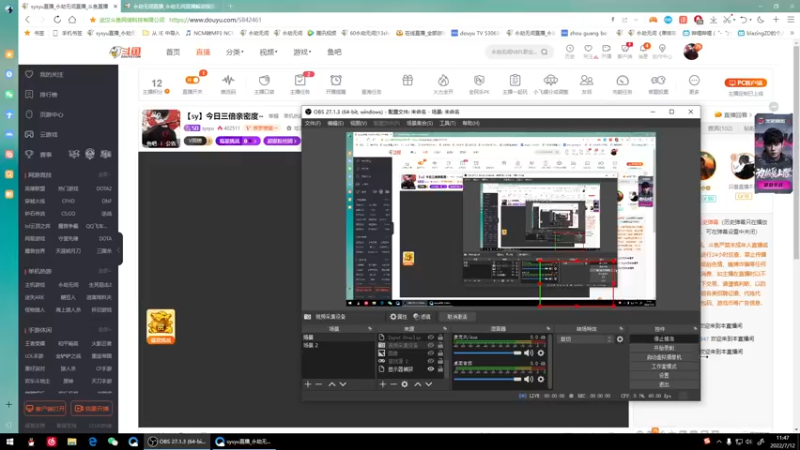Open the 火力全开 flame icon

coord(443,80)
